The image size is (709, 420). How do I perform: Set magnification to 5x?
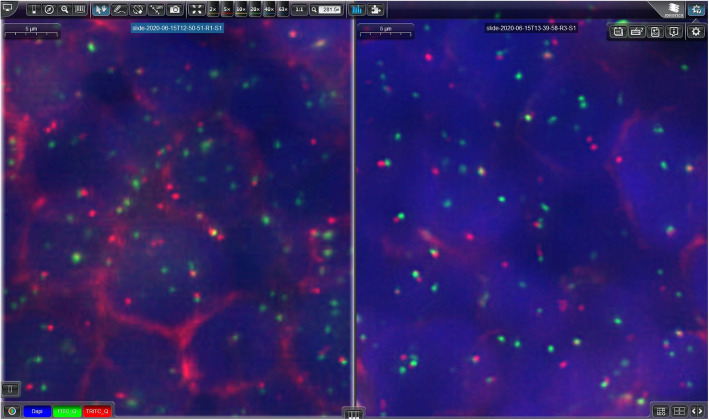click(227, 9)
